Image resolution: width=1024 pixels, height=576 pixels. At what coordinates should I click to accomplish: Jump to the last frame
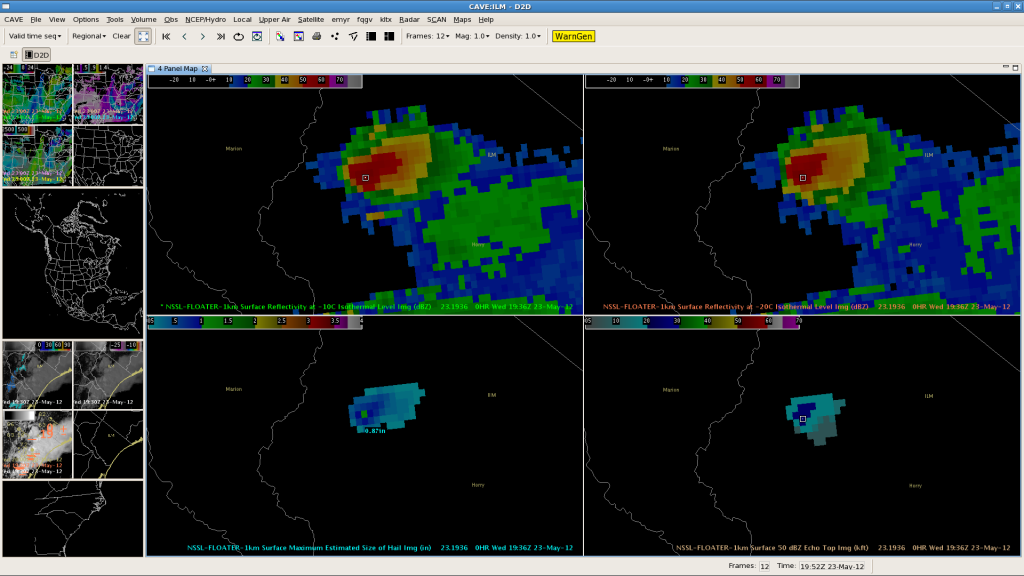220,36
